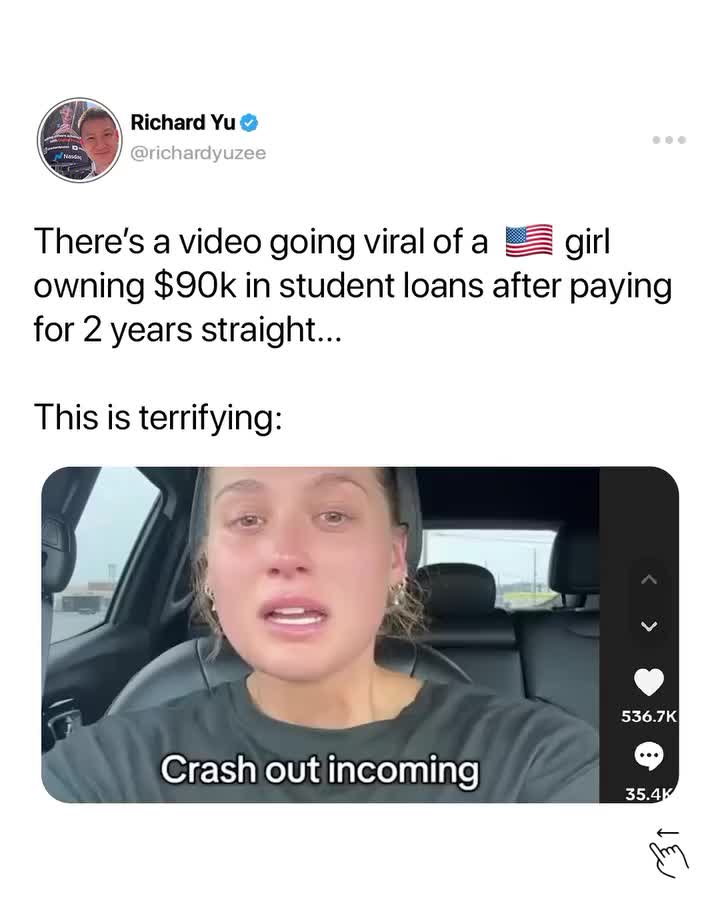Open comments via speech bubble icon
The image size is (720, 900).
click(x=649, y=756)
